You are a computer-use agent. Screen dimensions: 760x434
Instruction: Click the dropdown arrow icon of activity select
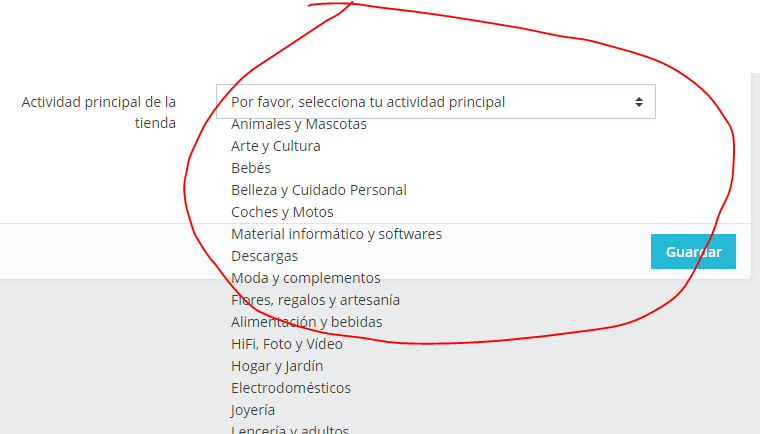639,102
